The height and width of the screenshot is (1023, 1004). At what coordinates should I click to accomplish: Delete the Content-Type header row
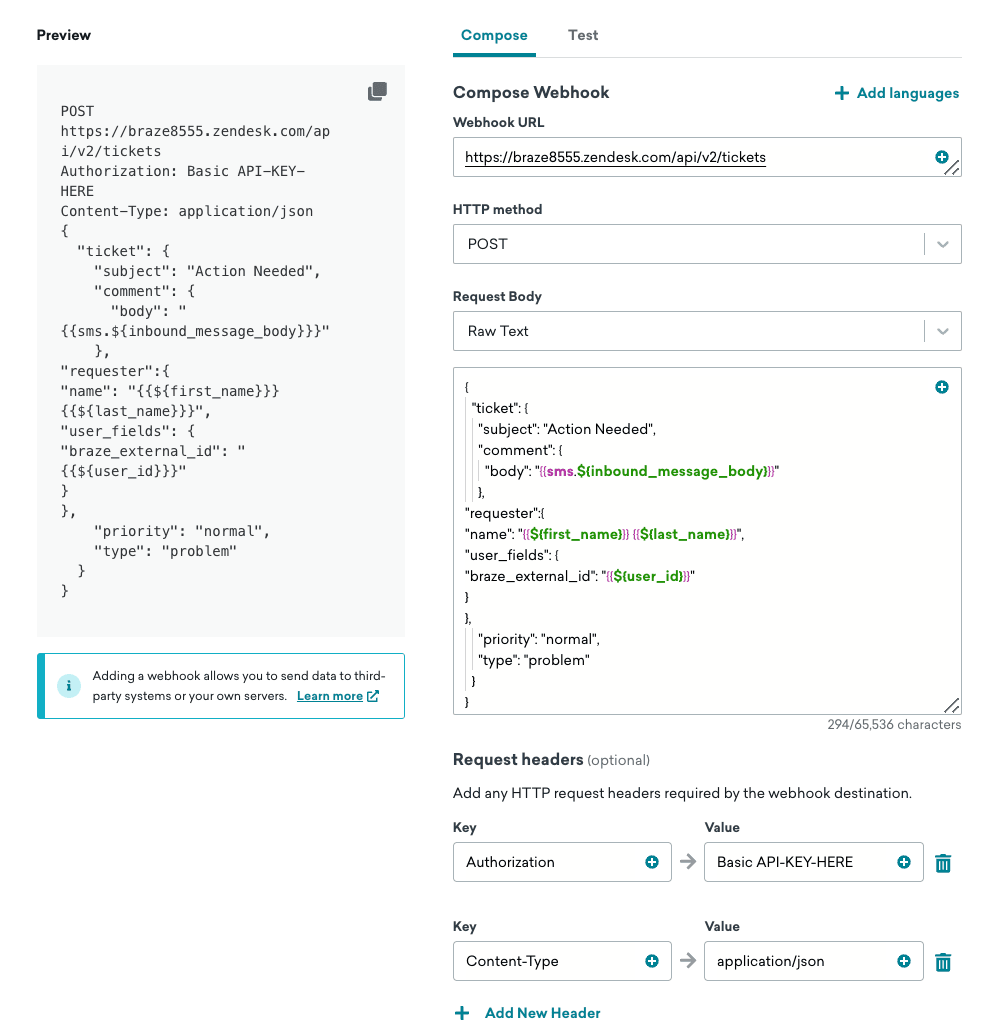click(x=942, y=962)
